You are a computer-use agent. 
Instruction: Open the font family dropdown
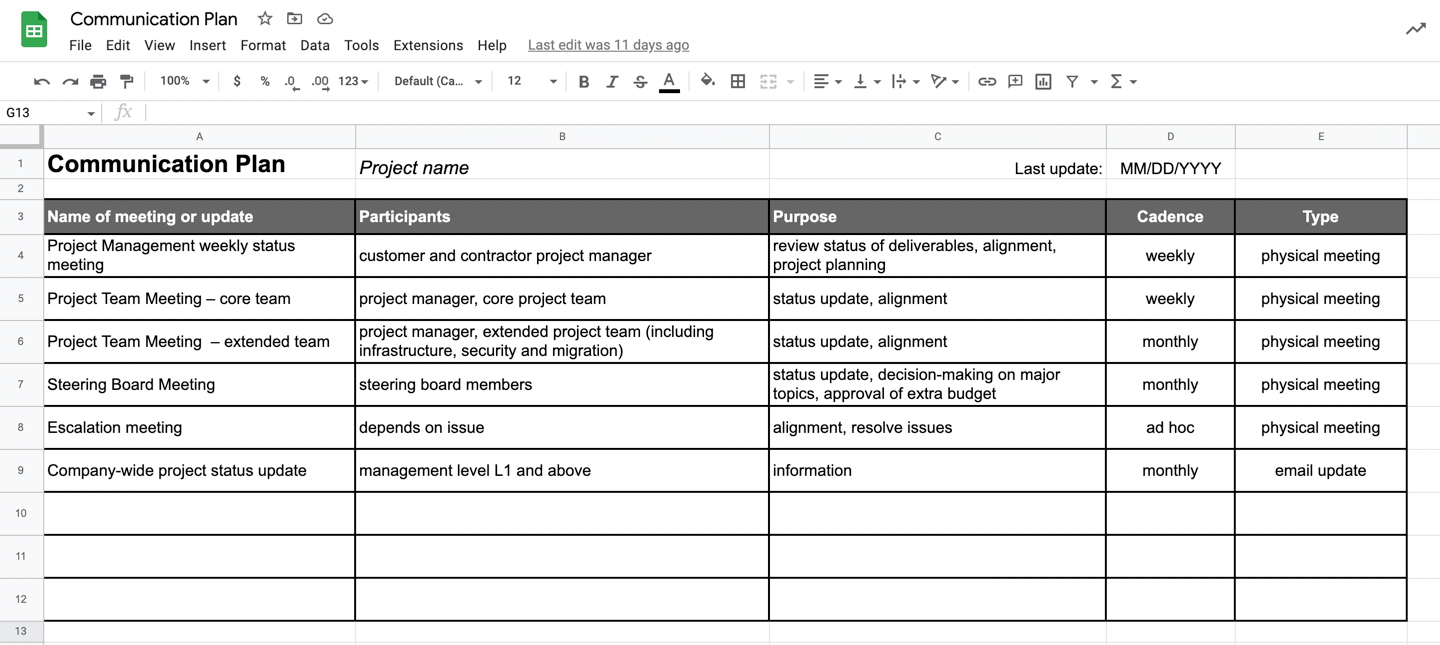click(438, 81)
